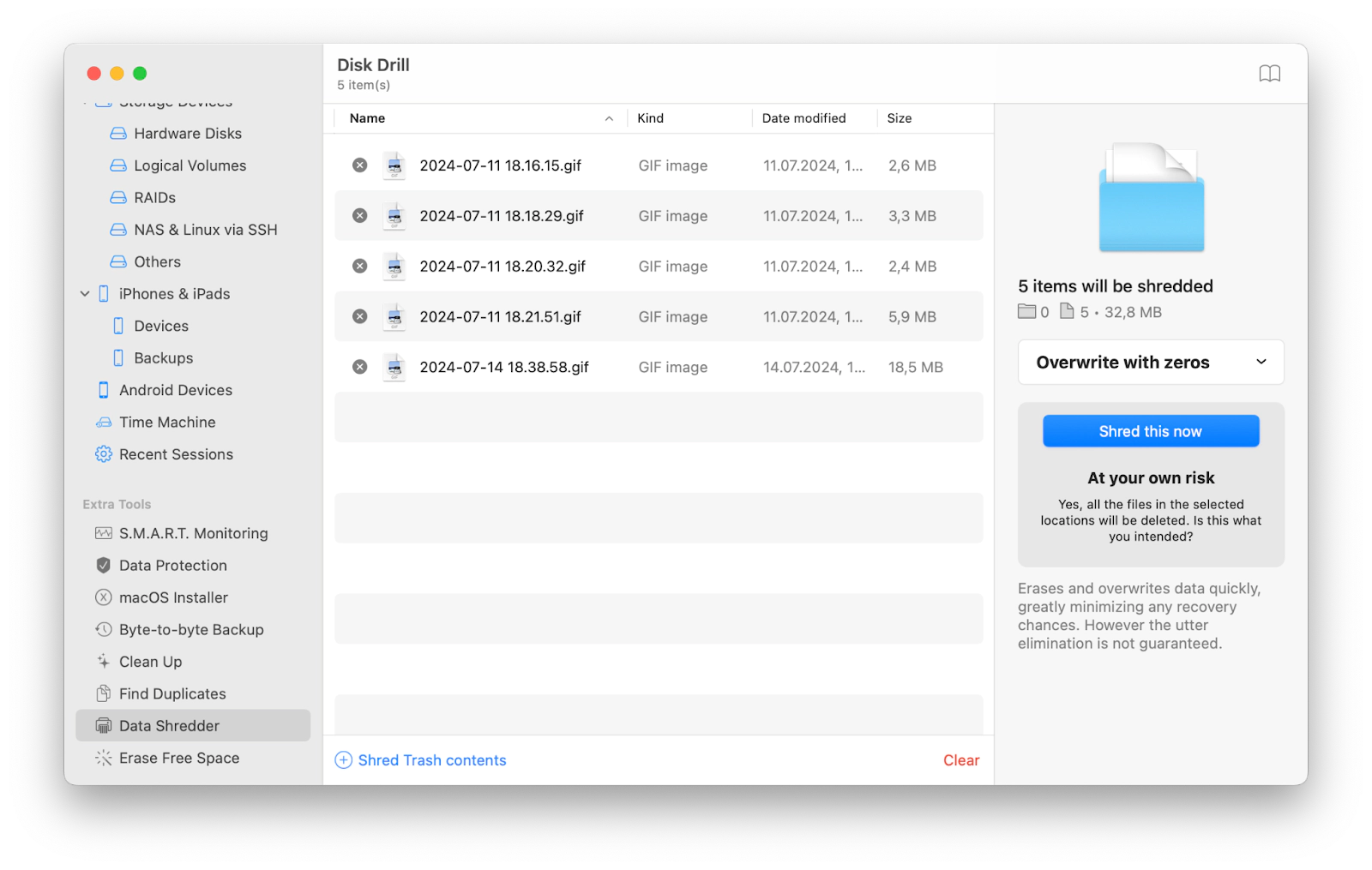Click the Android Devices icon
The width and height of the screenshot is (1372, 870).
104,390
